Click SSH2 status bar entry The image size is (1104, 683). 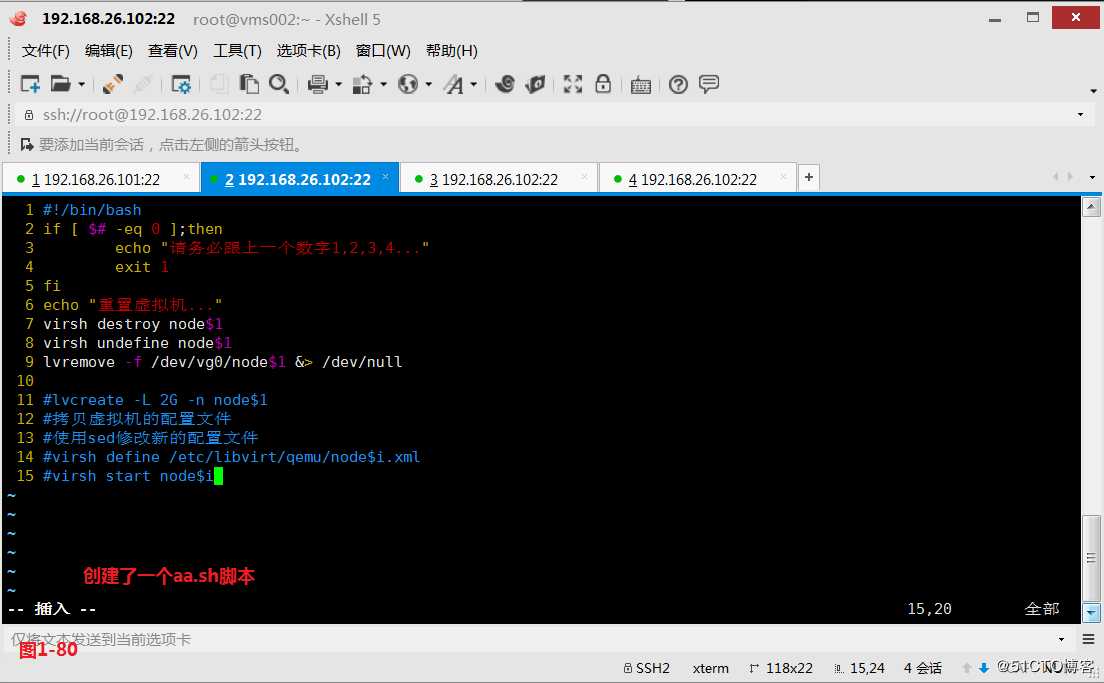pyautogui.click(x=646, y=668)
